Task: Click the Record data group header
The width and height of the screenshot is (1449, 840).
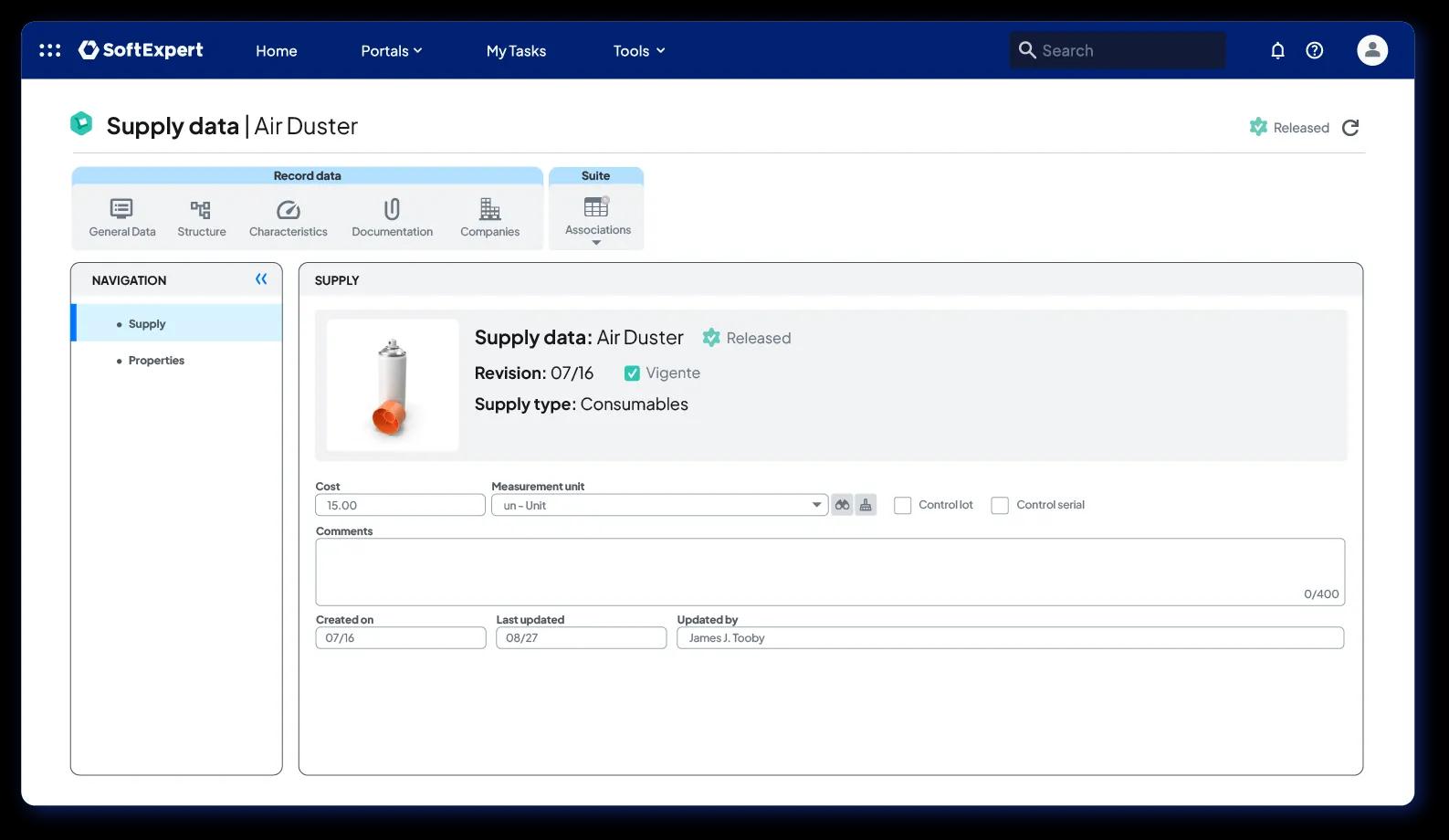Action: 308,175
